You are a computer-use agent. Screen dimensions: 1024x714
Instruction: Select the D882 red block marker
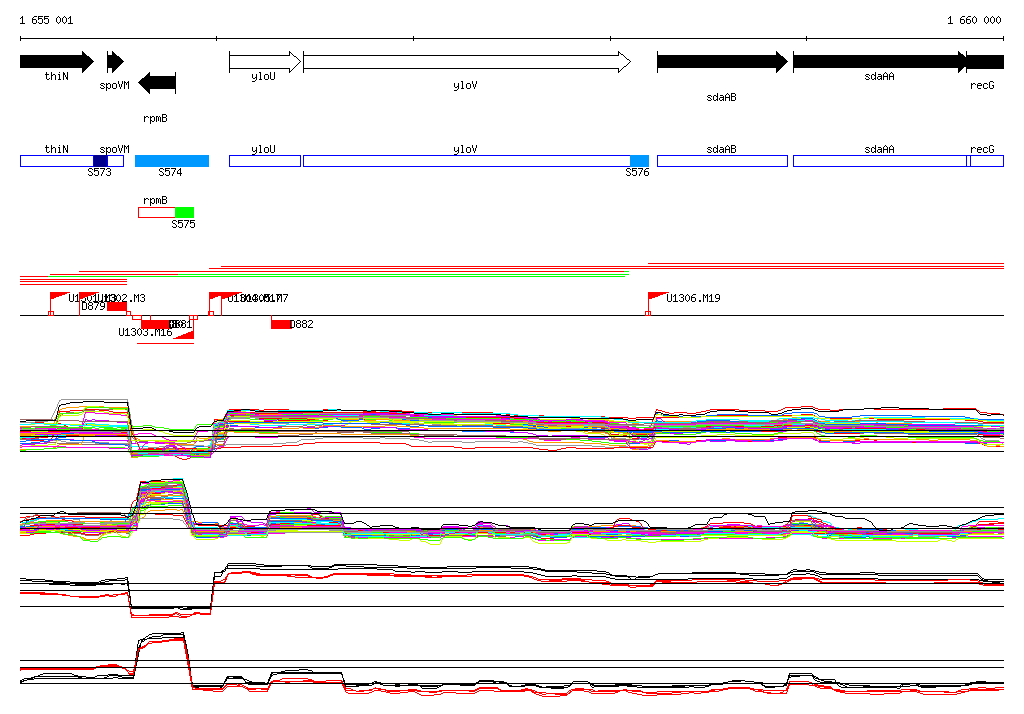point(281,324)
